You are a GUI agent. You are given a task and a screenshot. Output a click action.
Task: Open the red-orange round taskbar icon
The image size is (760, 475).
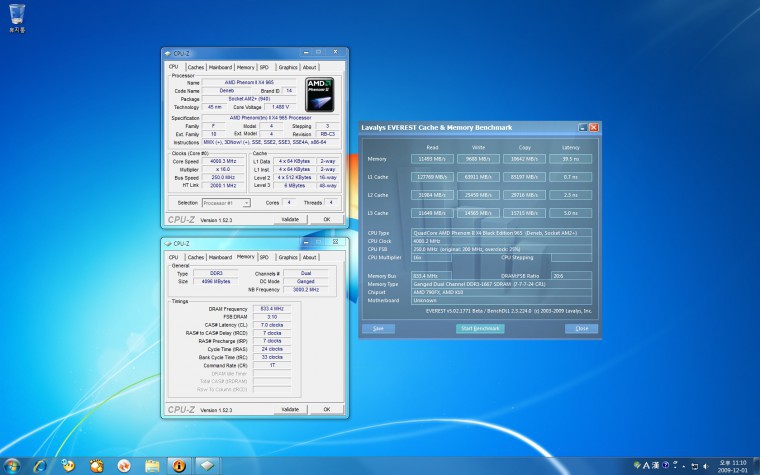[x=124, y=466]
